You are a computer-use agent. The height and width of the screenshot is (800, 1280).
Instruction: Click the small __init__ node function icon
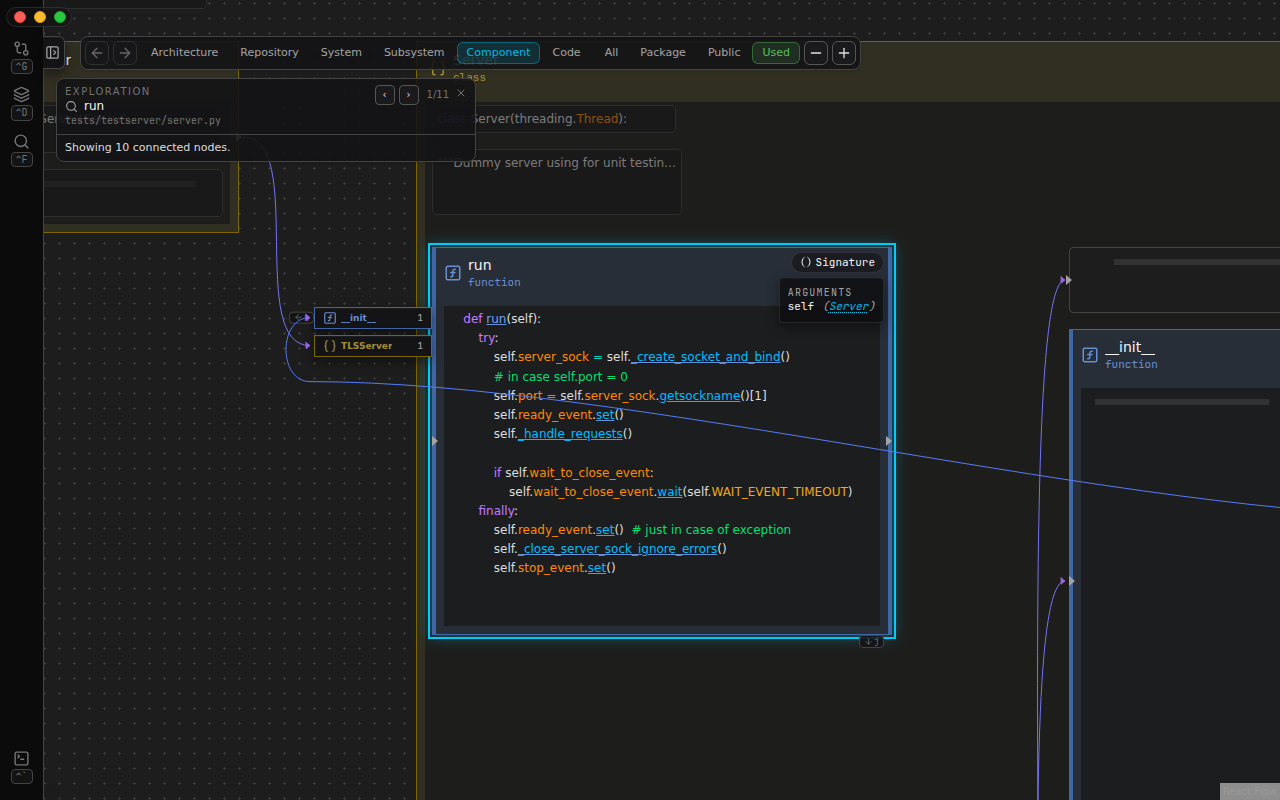coord(330,318)
